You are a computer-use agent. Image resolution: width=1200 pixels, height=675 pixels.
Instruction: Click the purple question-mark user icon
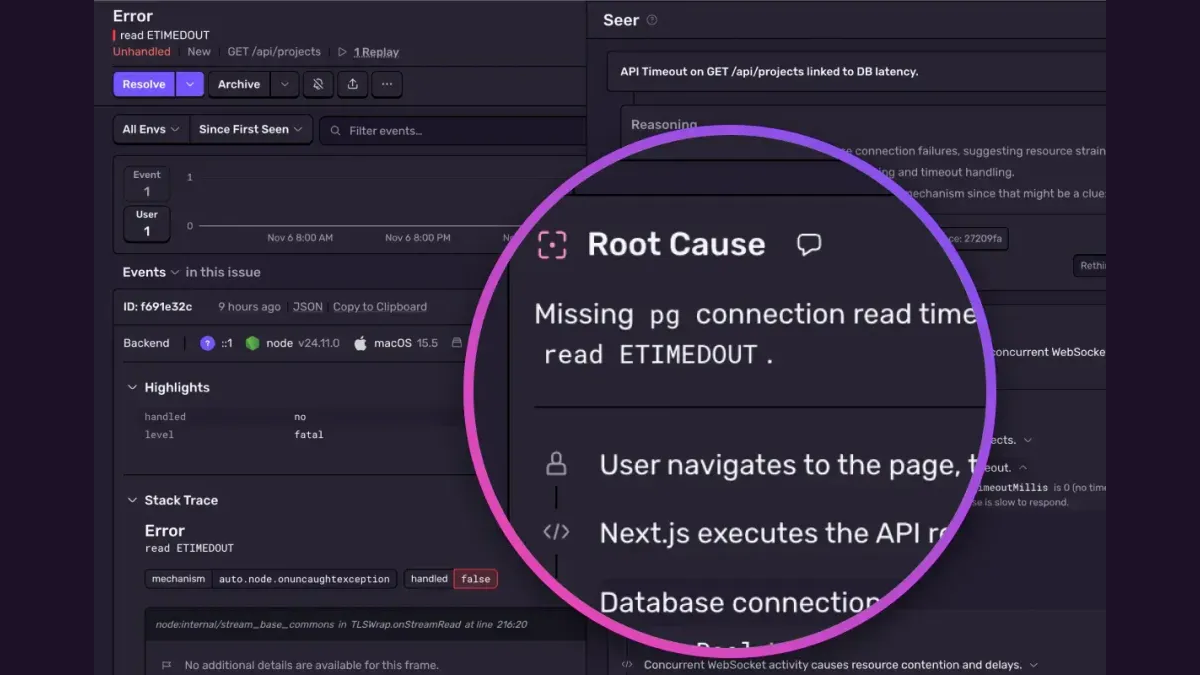pyautogui.click(x=207, y=343)
